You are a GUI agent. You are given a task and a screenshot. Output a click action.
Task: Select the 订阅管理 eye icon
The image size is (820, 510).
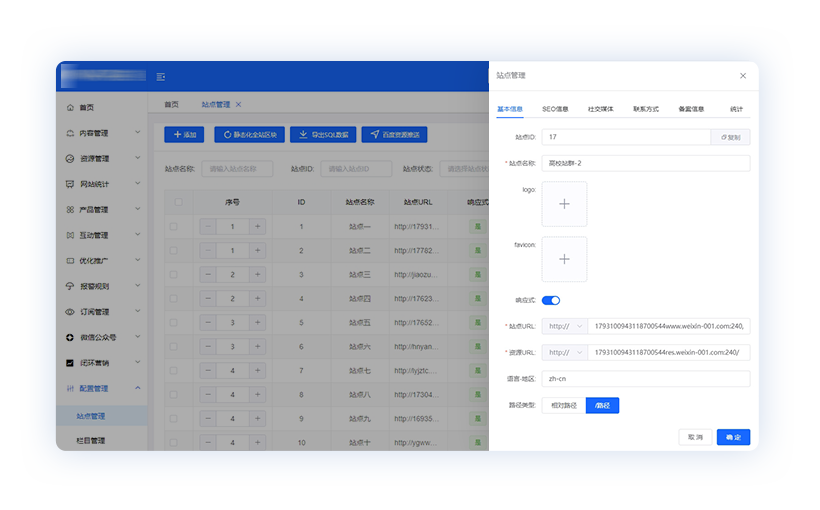coord(70,312)
